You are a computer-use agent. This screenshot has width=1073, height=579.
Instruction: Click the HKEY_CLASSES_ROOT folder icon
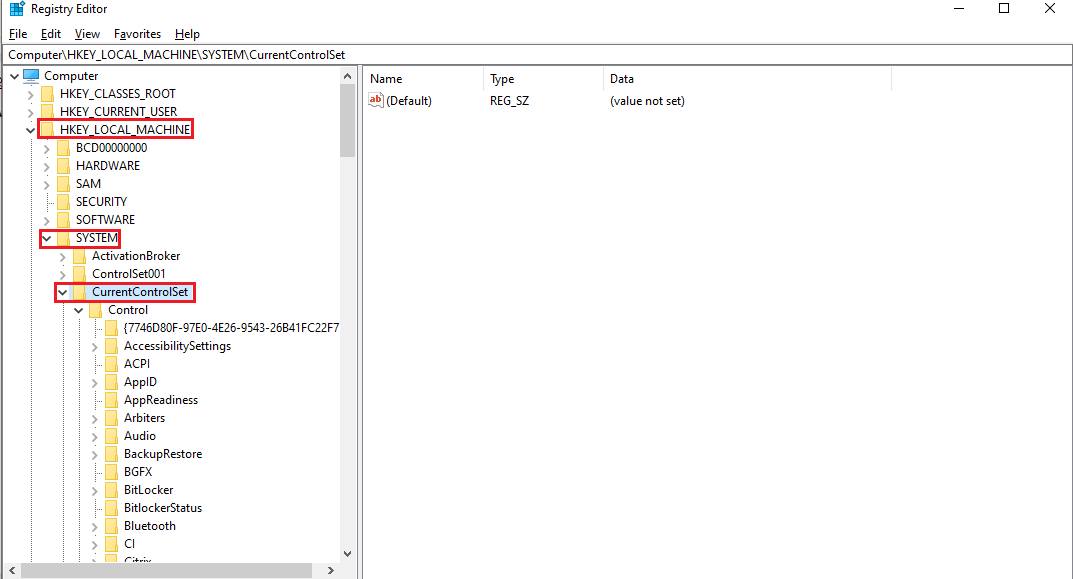[x=47, y=93]
